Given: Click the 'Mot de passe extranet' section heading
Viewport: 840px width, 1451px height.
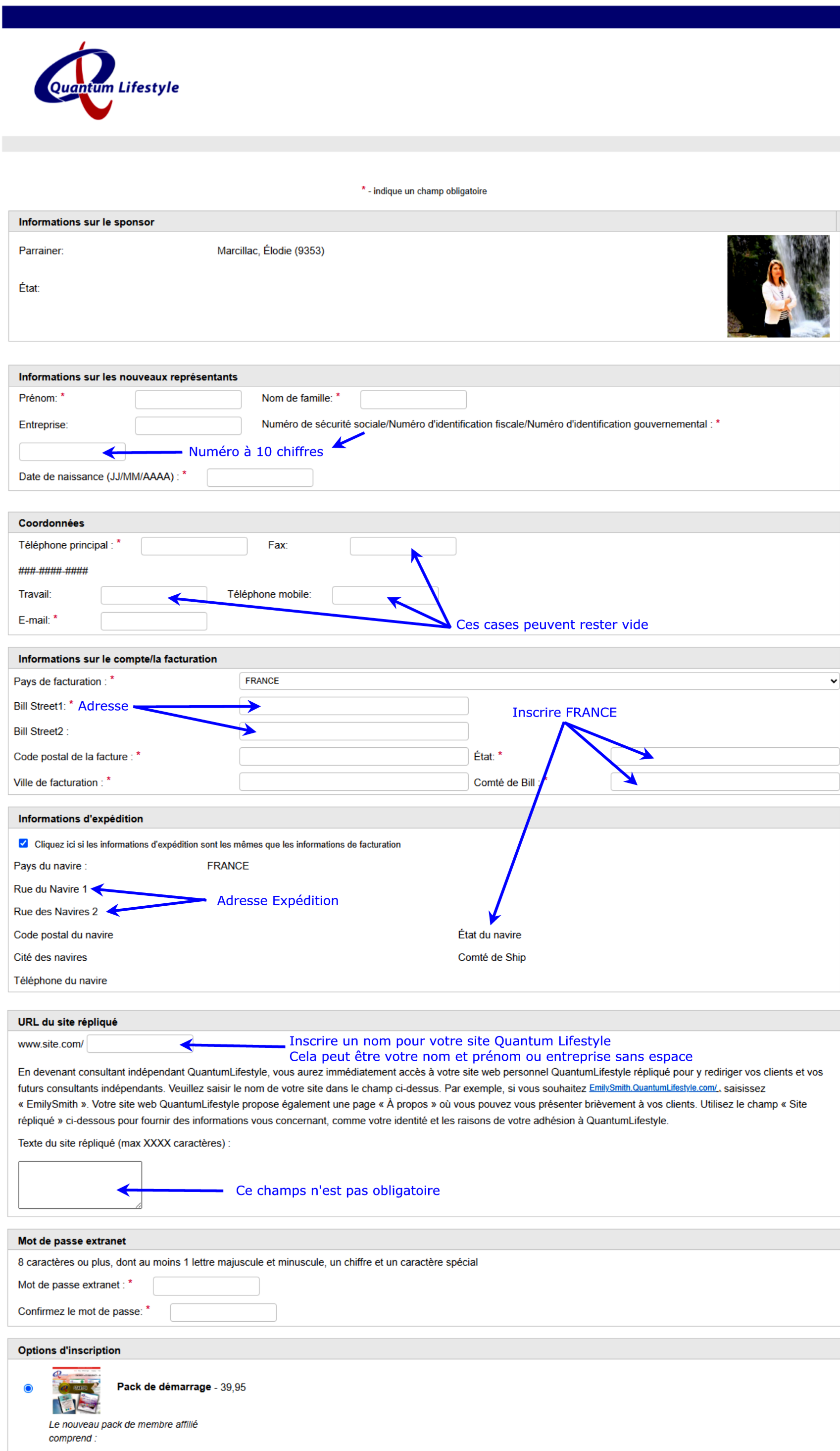Looking at the screenshot, I should [x=72, y=1241].
